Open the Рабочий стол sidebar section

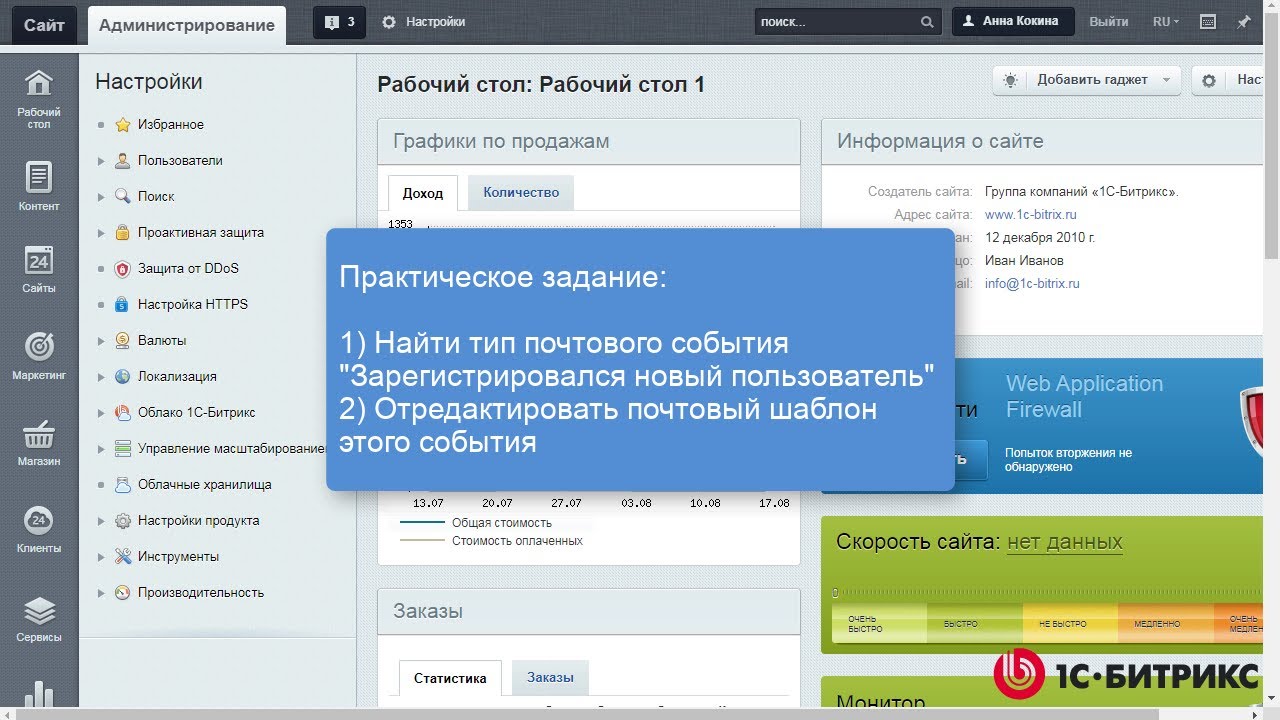pyautogui.click(x=39, y=99)
